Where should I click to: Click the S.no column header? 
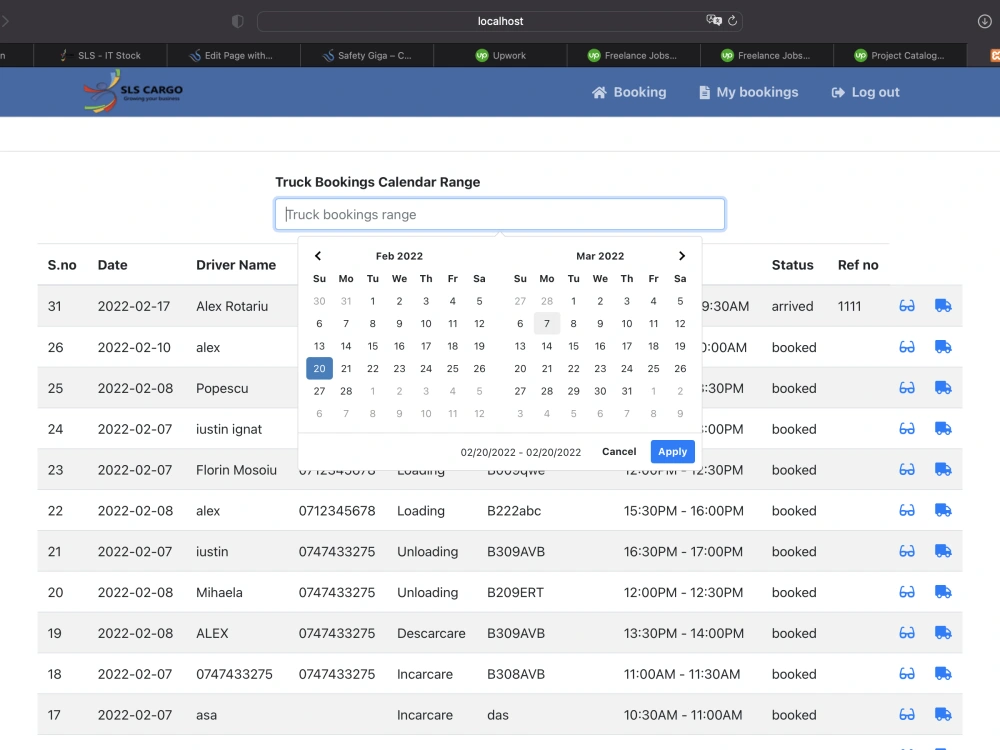coord(62,265)
